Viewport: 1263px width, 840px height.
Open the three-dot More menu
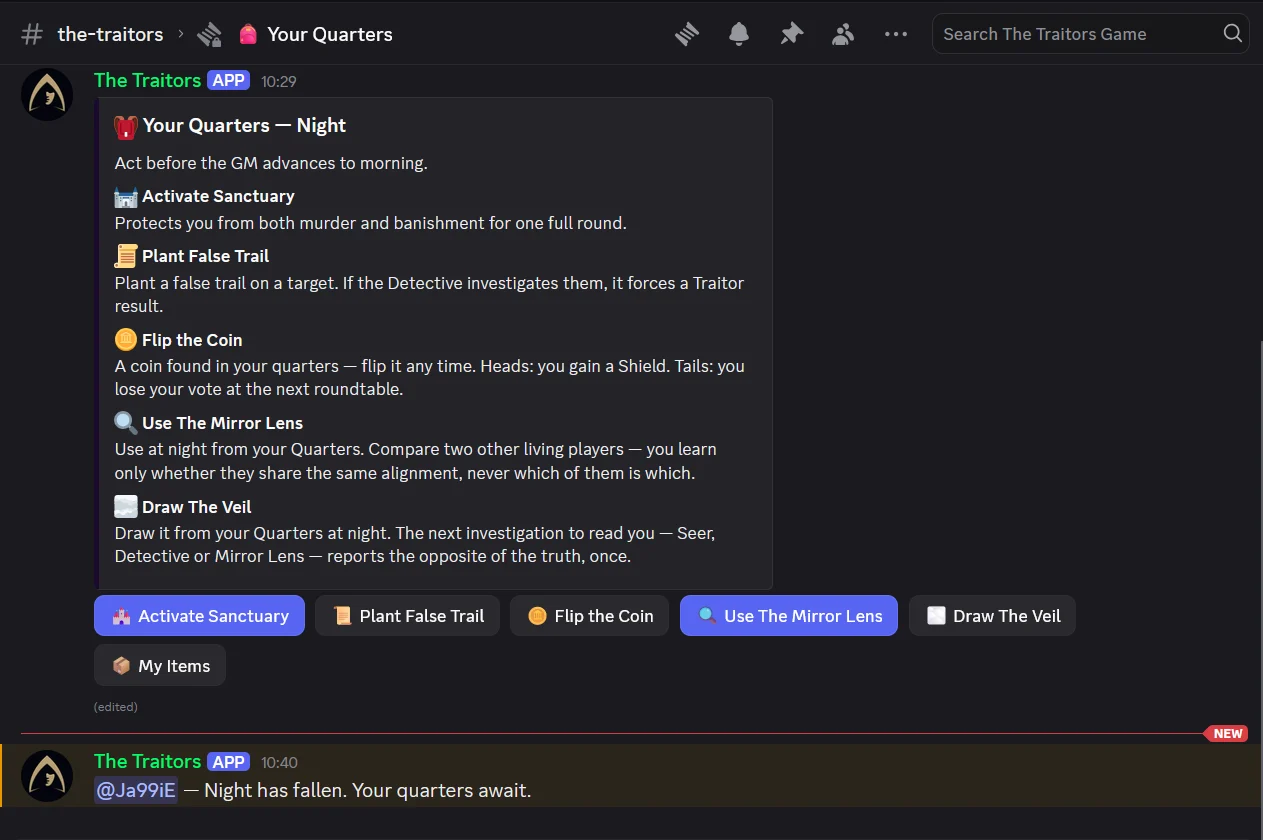click(896, 34)
